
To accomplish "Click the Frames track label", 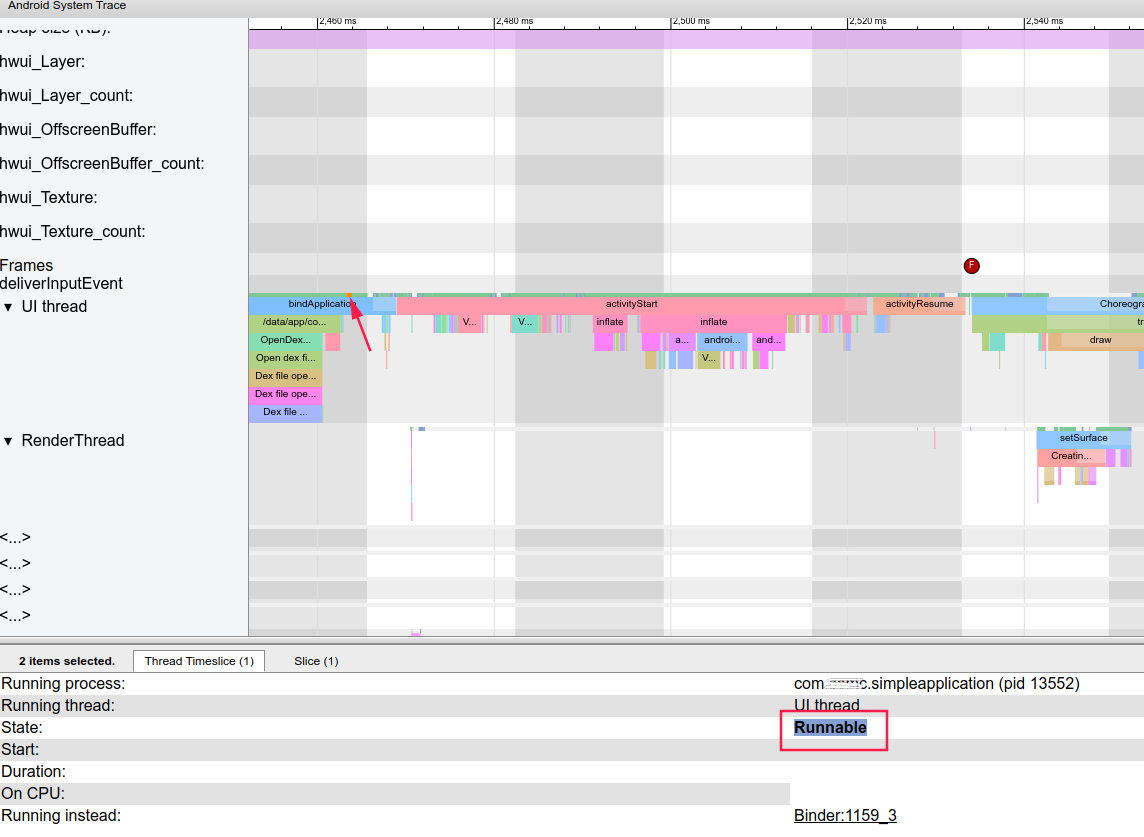I will click(x=26, y=266).
